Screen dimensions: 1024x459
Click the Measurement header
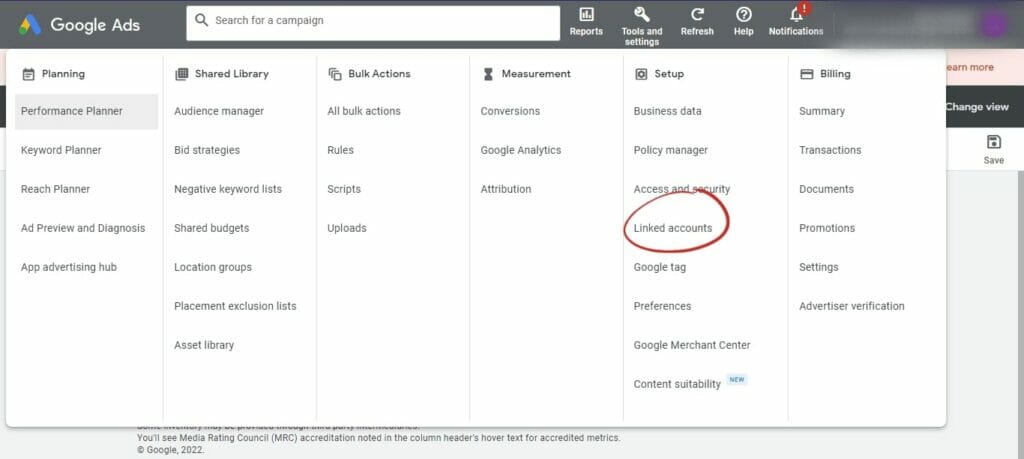point(536,74)
